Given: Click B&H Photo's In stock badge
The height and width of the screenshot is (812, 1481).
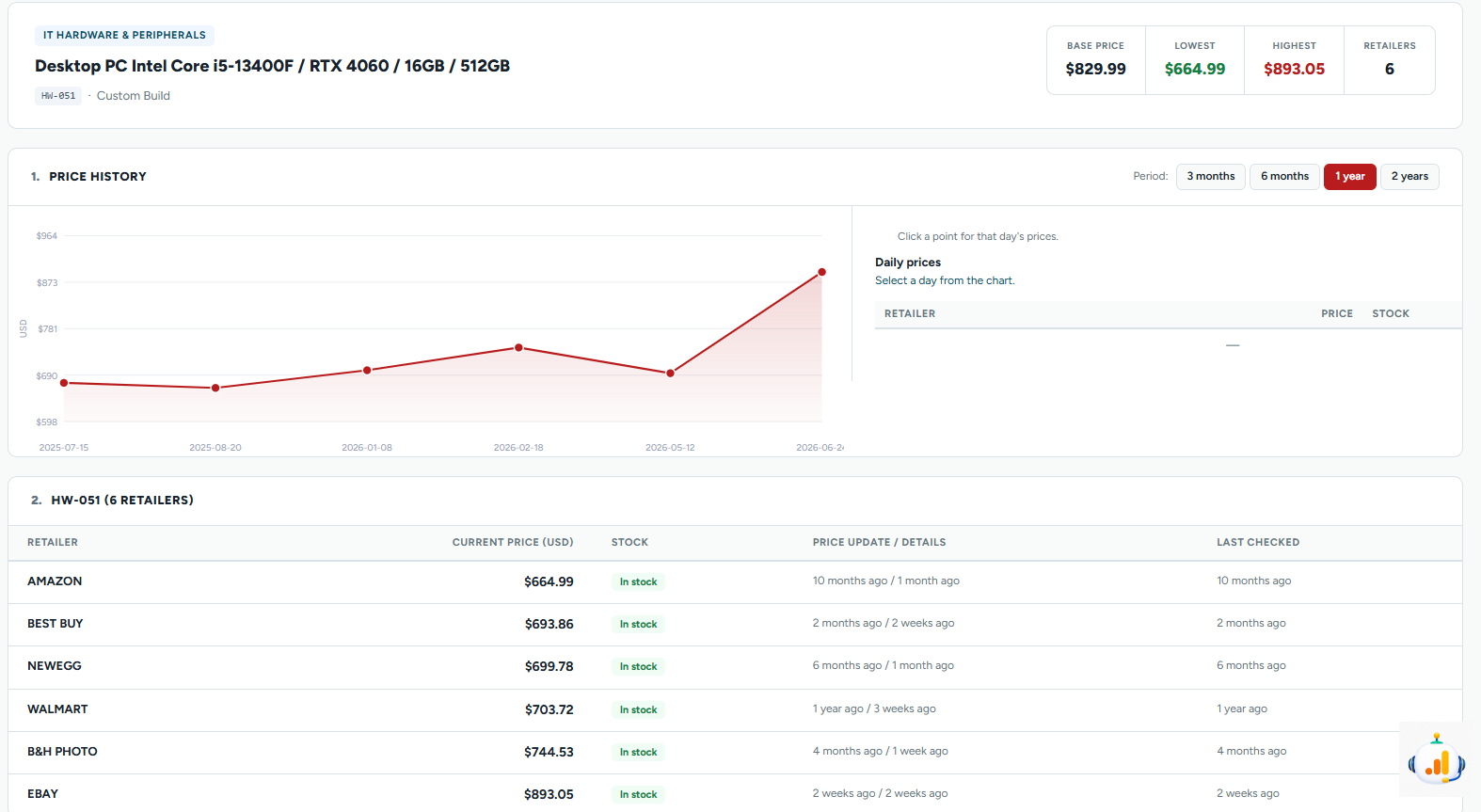Looking at the screenshot, I should [638, 753].
